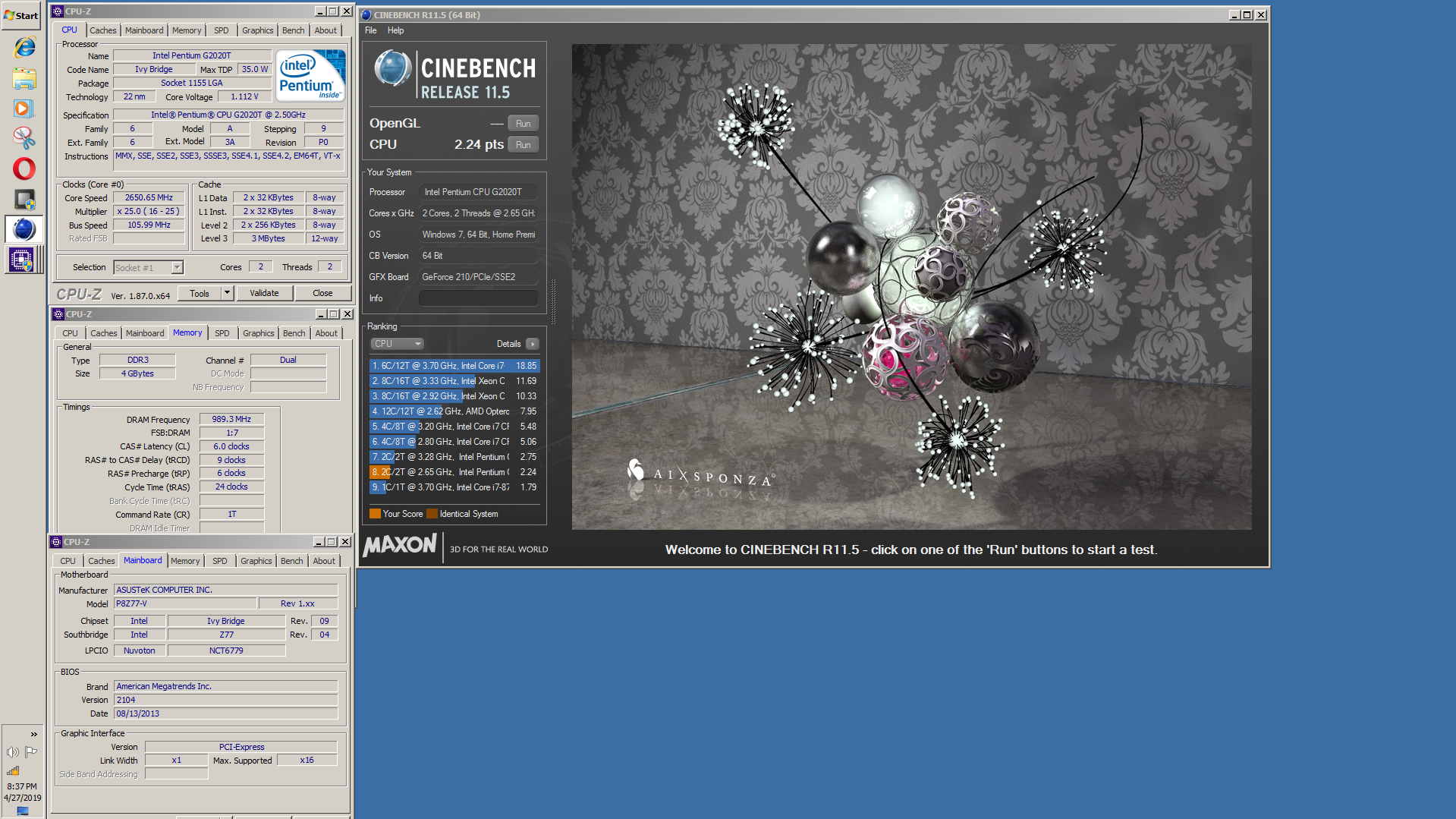Click the Cinebench window title bar icon

(366, 14)
